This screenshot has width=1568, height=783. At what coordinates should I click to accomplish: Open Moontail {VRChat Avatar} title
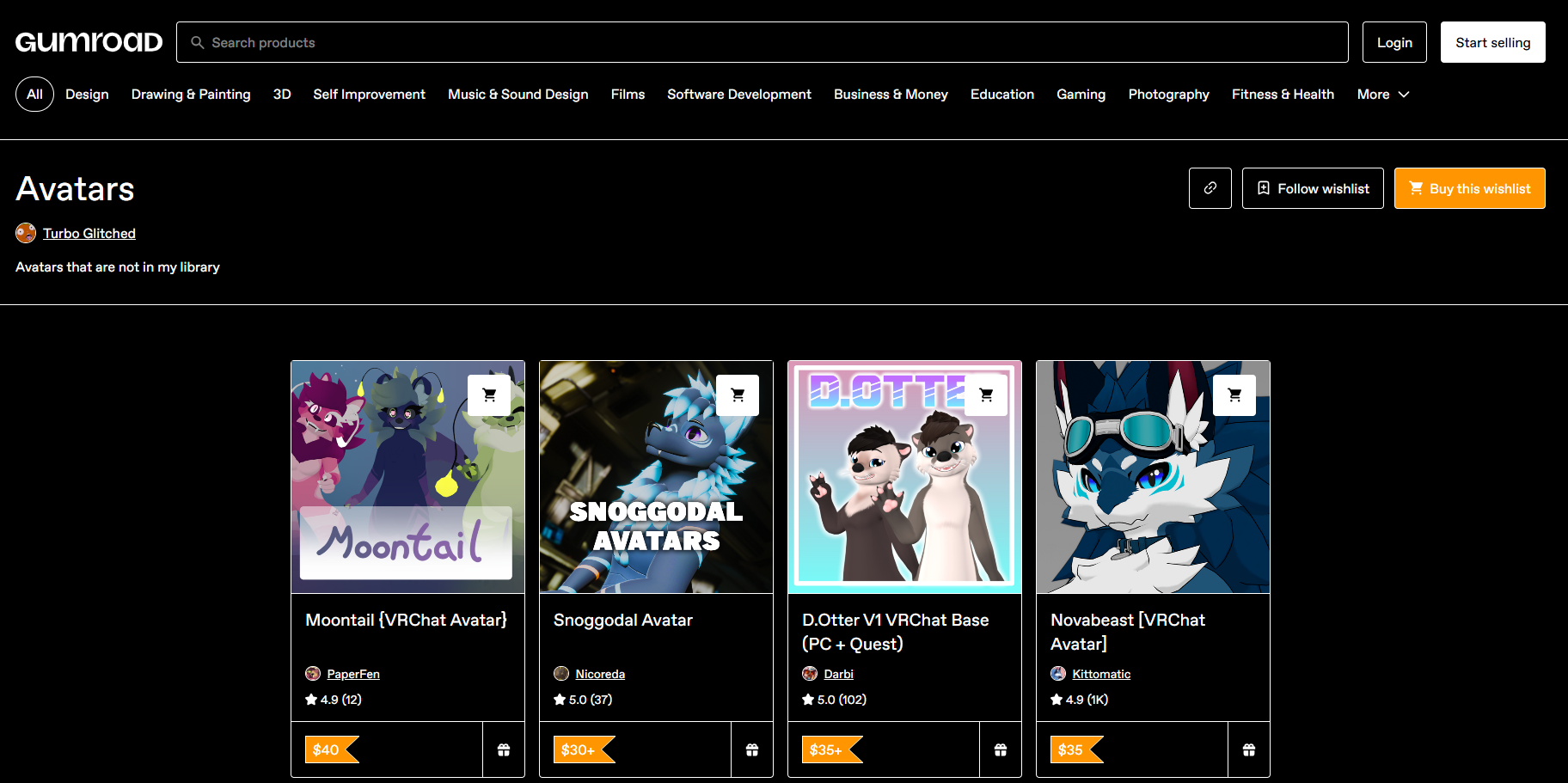point(407,620)
